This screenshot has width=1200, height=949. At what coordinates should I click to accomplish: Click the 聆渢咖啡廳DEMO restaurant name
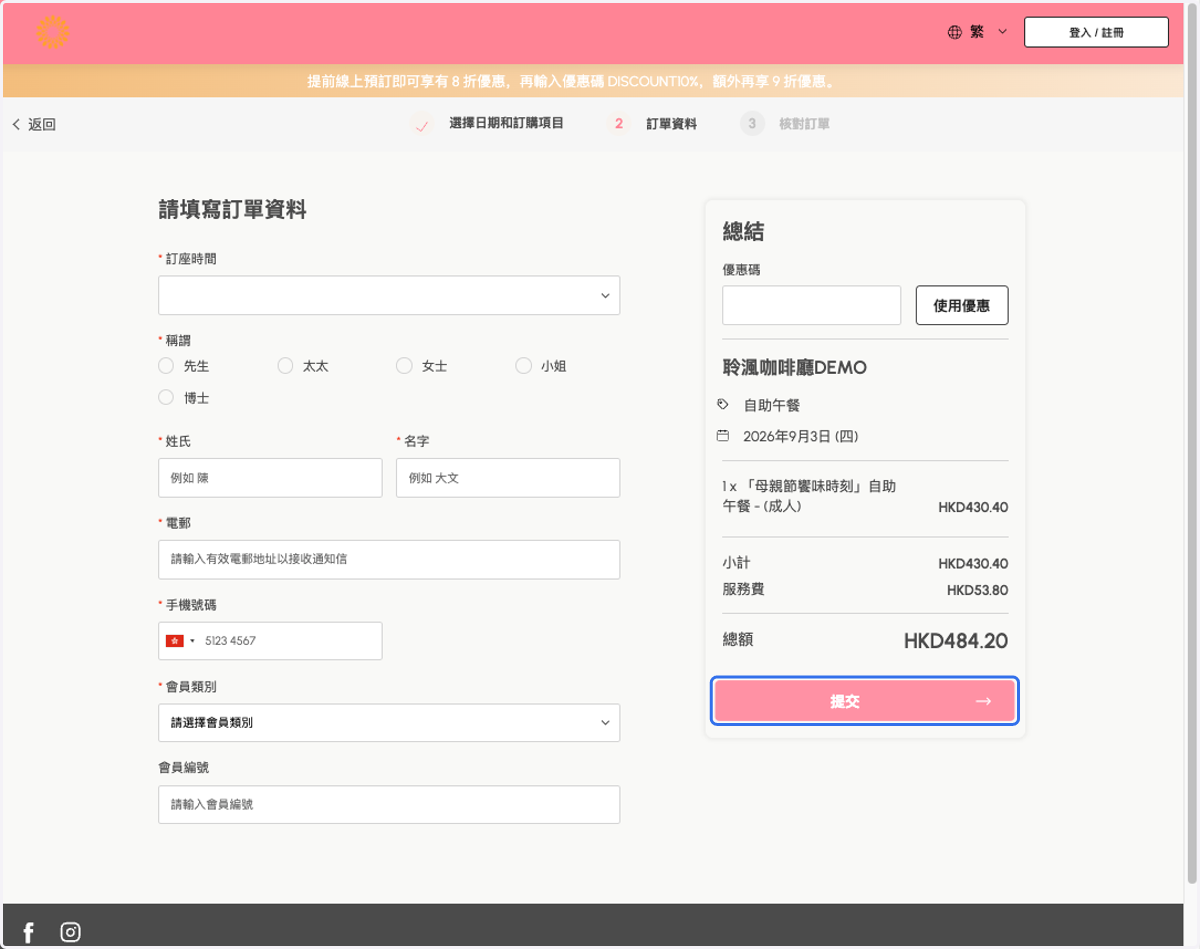pyautogui.click(x=794, y=367)
